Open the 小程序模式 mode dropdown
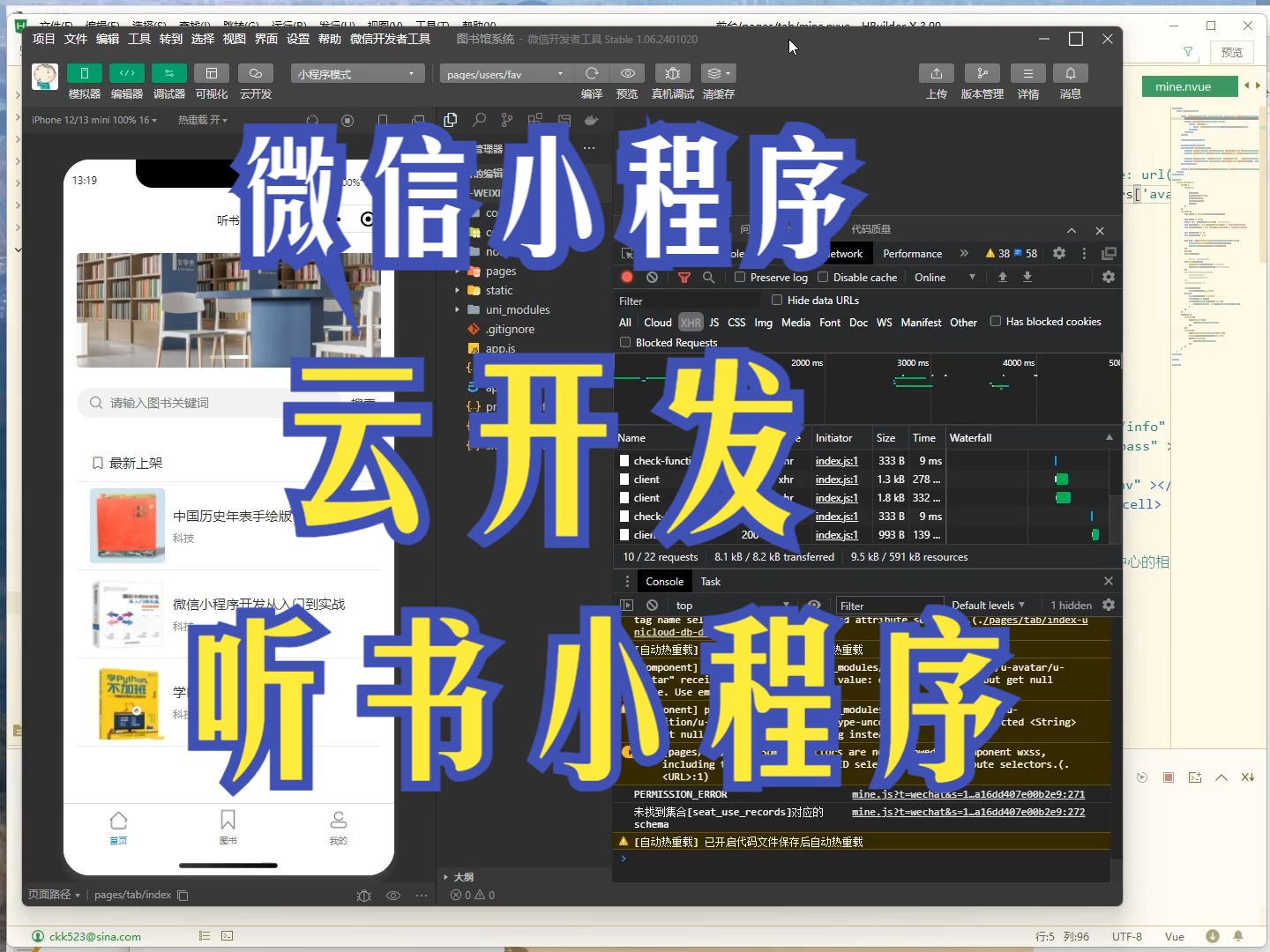This screenshot has height=952, width=1270. 357,74
